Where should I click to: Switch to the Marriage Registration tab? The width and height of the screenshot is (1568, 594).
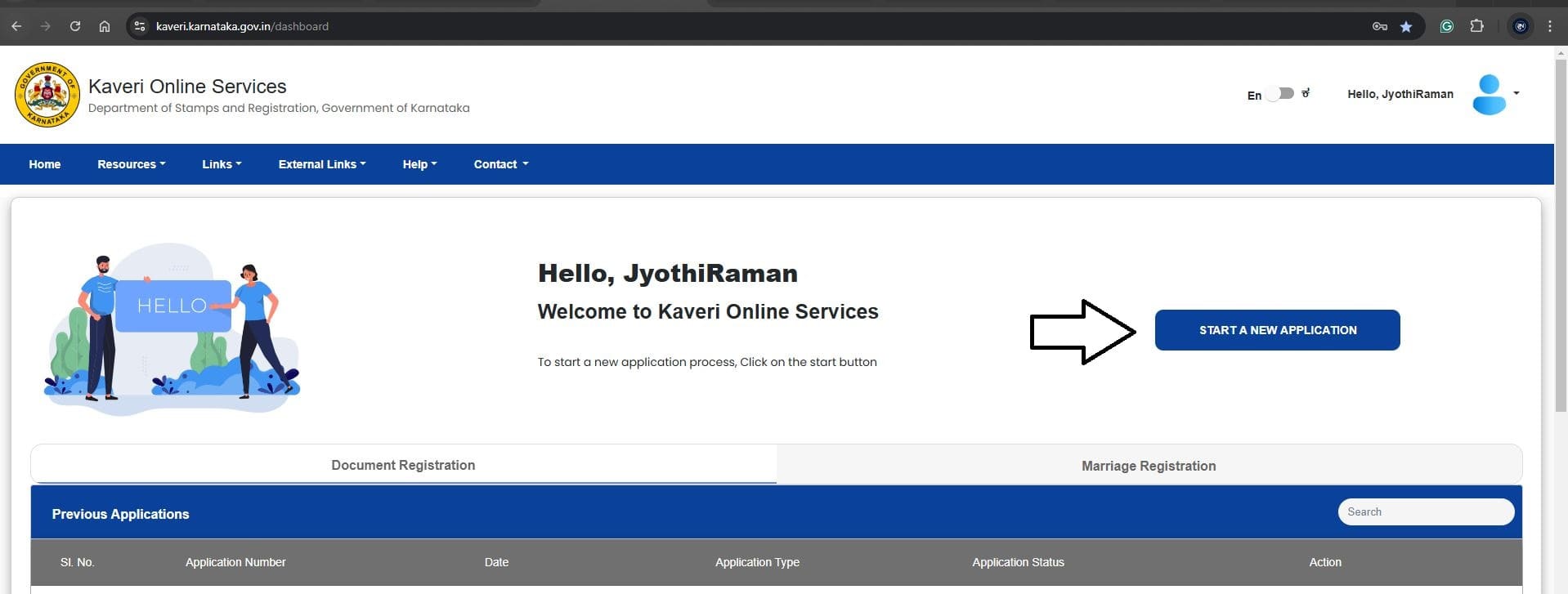click(x=1149, y=466)
